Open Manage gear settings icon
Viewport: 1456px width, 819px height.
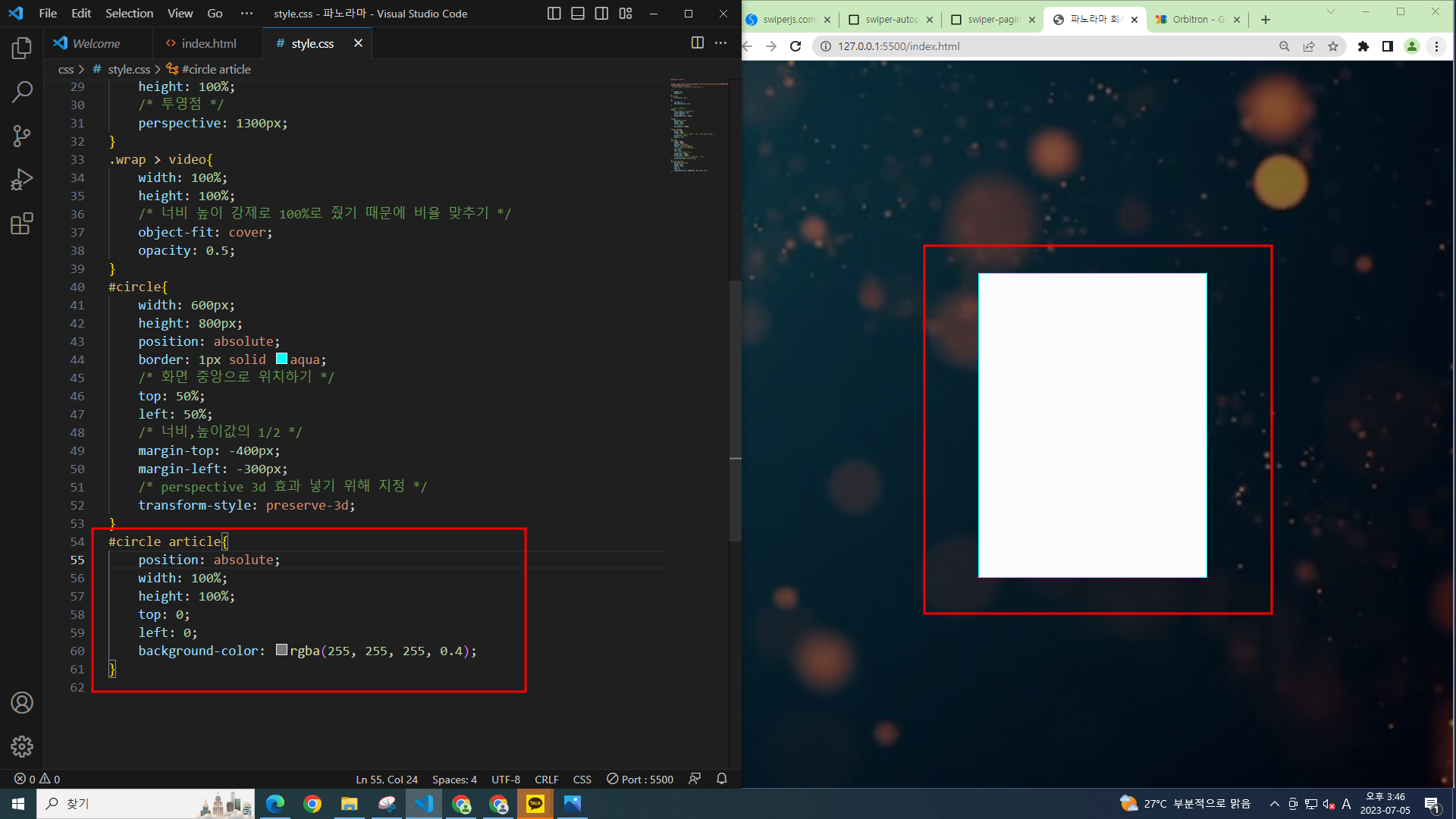pyautogui.click(x=22, y=746)
